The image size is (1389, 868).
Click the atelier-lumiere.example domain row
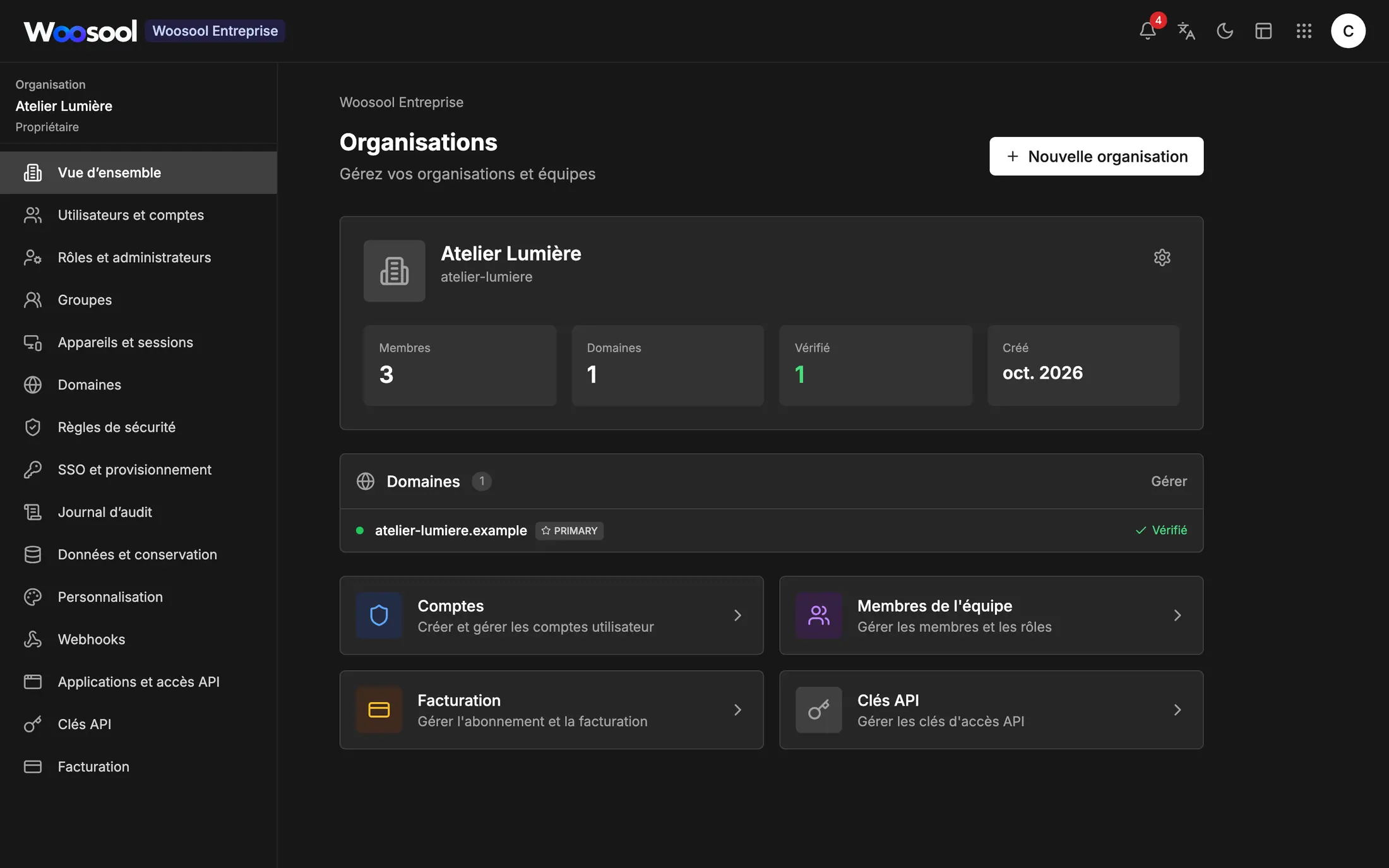[772, 530]
